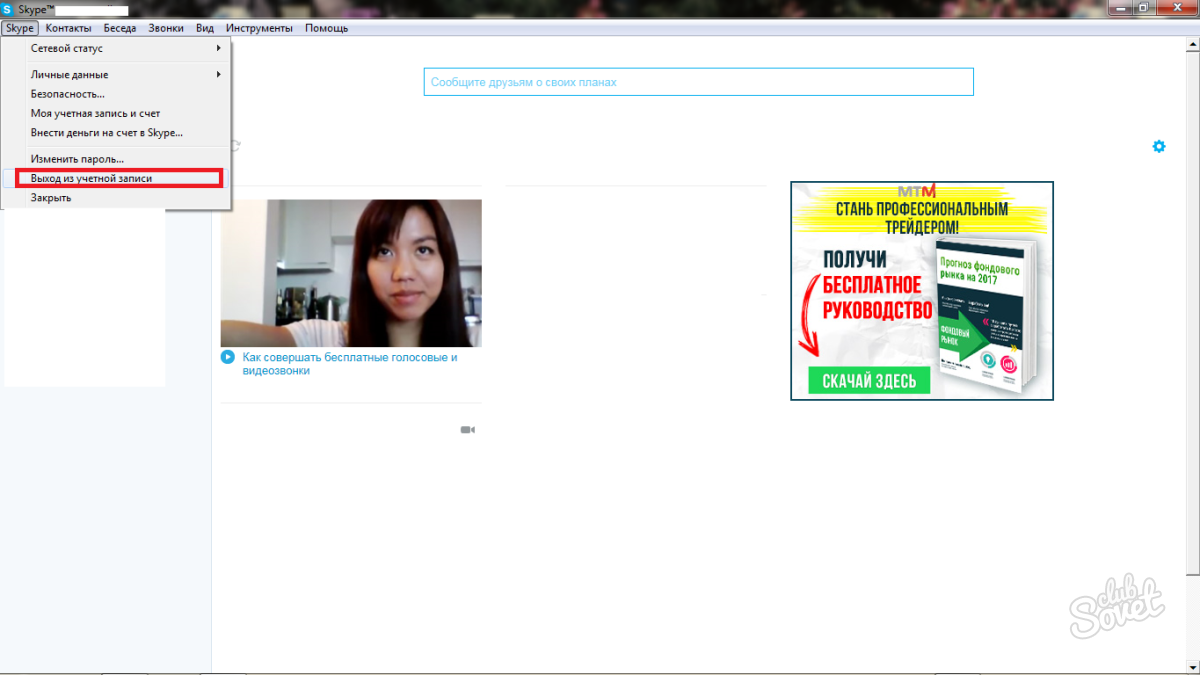Open the Безопасность... menu entry
Viewport: 1200px width, 675px height.
coord(68,94)
